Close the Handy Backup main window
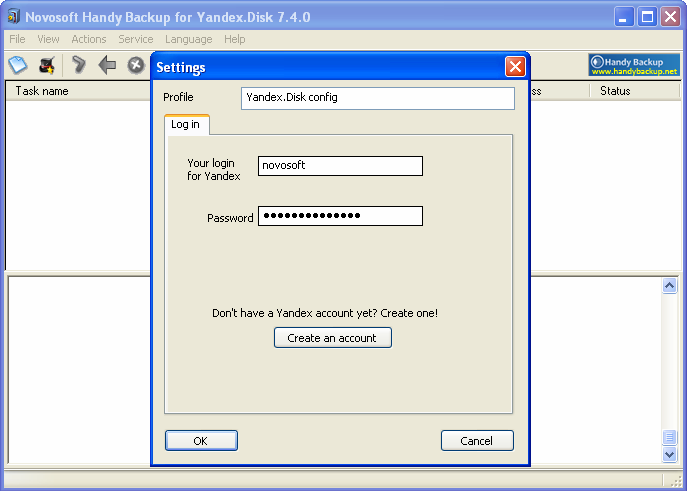 [670, 17]
